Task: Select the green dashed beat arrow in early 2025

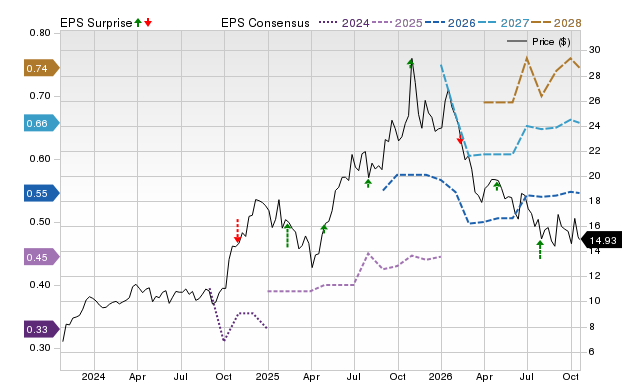Action: coord(287,235)
